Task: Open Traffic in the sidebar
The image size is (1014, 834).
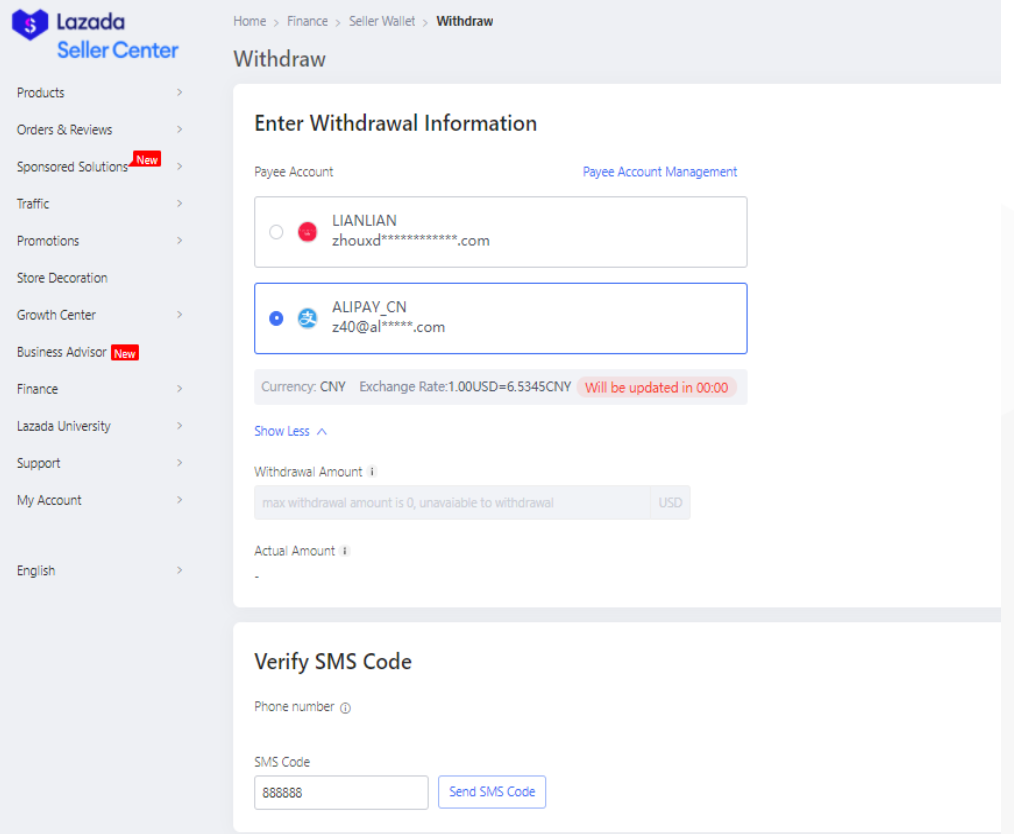Action: click(33, 204)
